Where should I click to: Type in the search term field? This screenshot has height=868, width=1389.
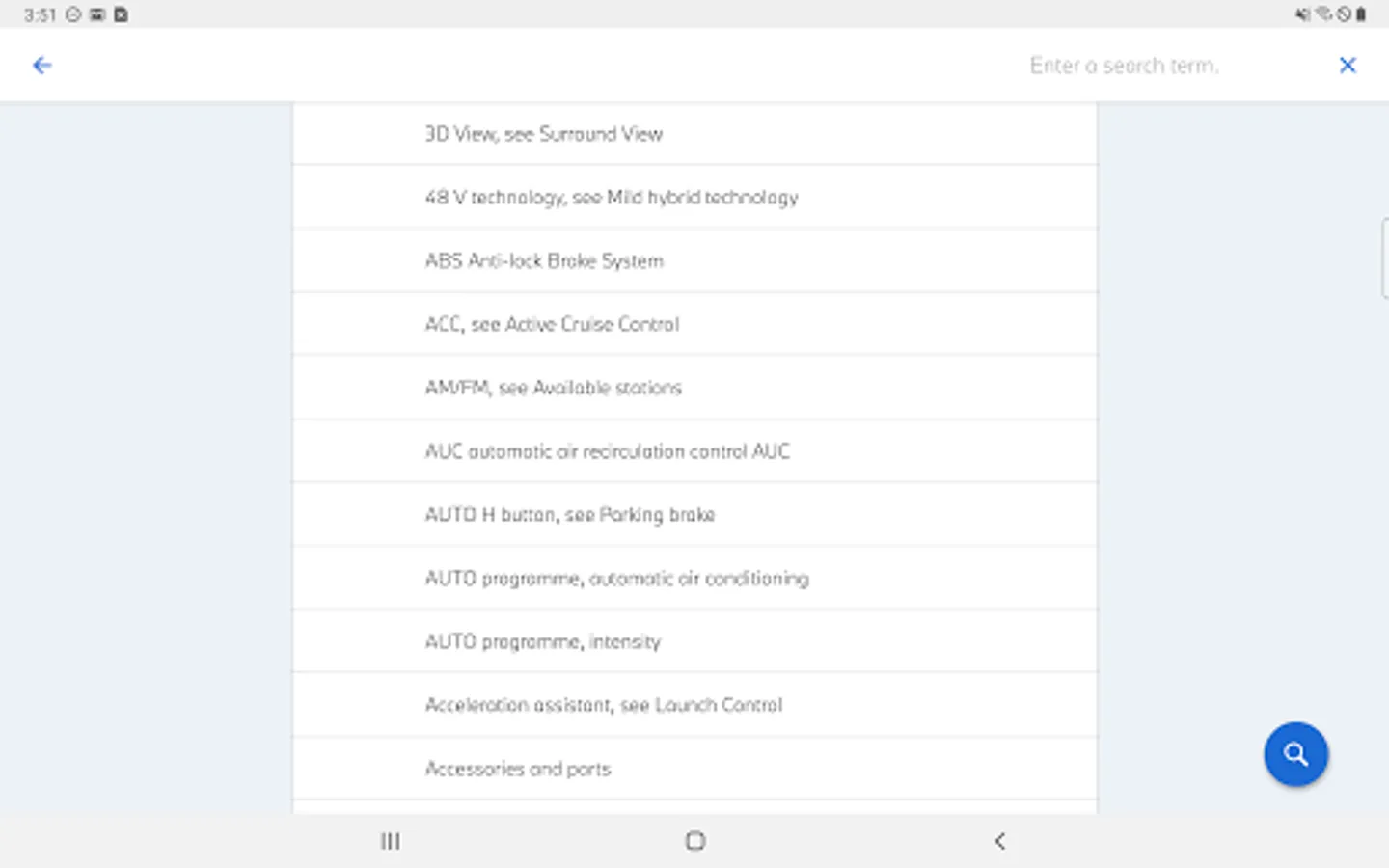coord(1124,66)
